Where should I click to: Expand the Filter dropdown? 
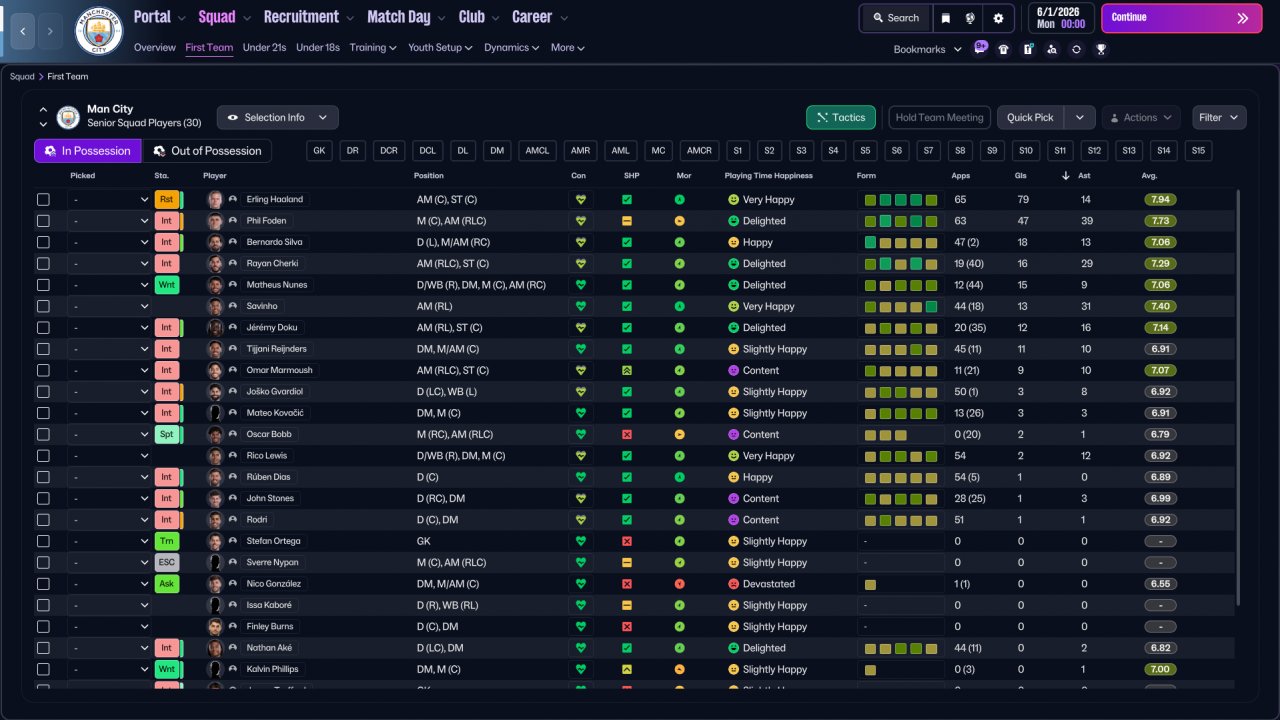tap(1219, 118)
